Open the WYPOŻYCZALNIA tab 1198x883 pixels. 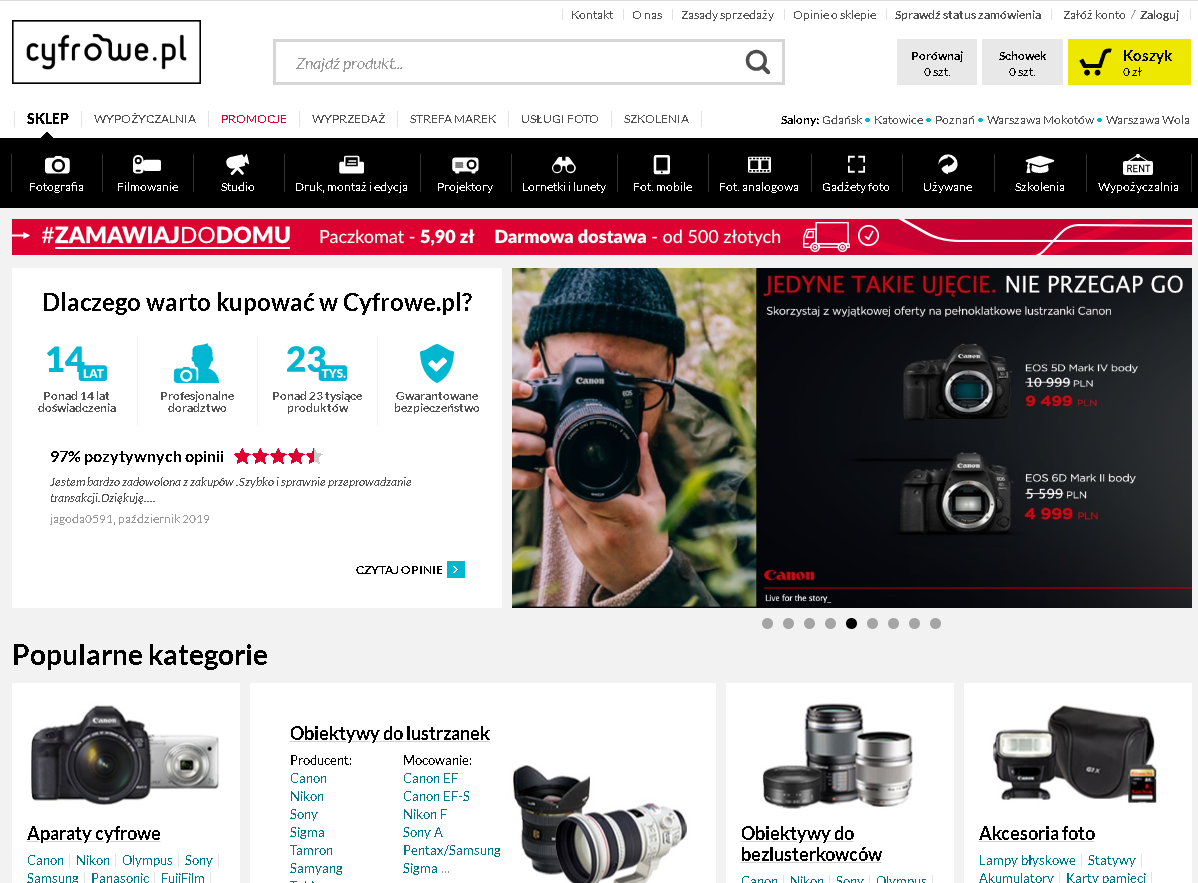click(x=144, y=118)
